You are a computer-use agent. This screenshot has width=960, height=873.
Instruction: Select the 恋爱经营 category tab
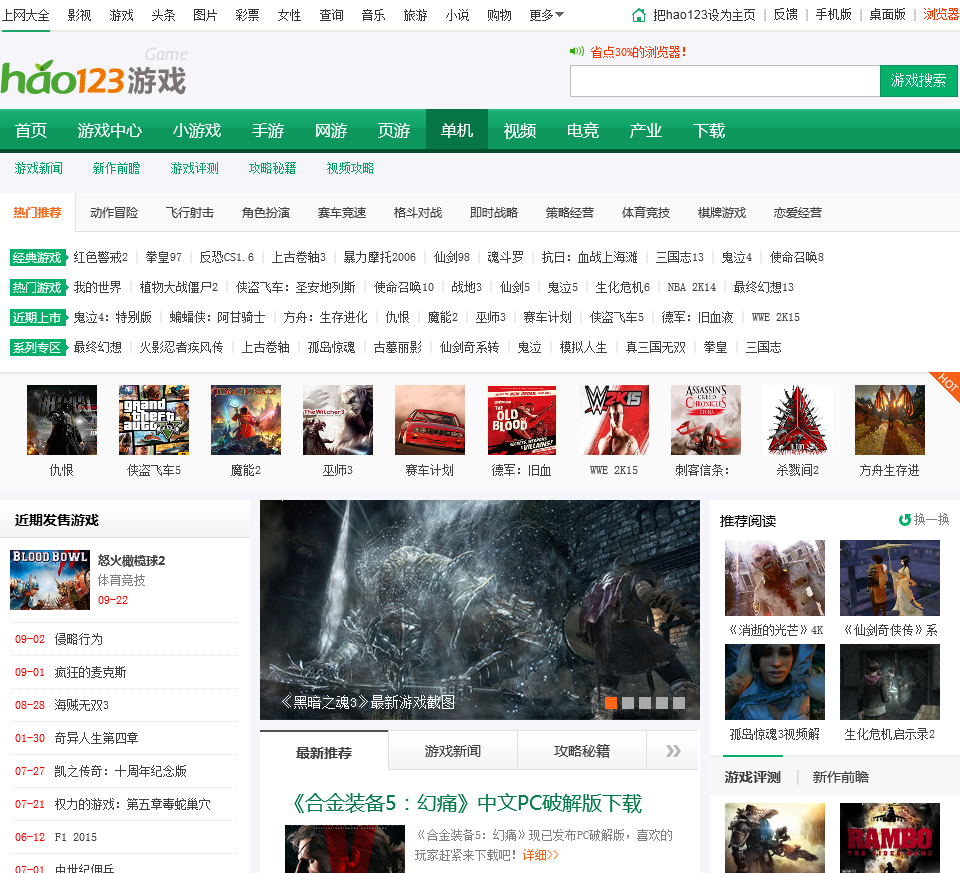click(798, 212)
